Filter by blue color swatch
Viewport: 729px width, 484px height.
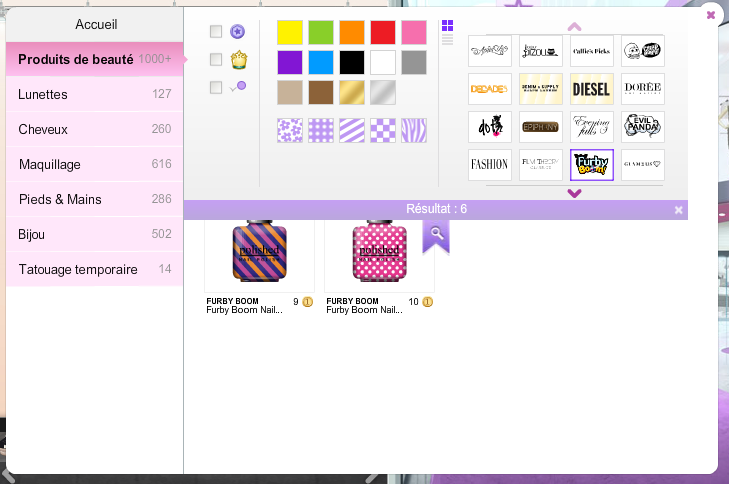point(321,62)
